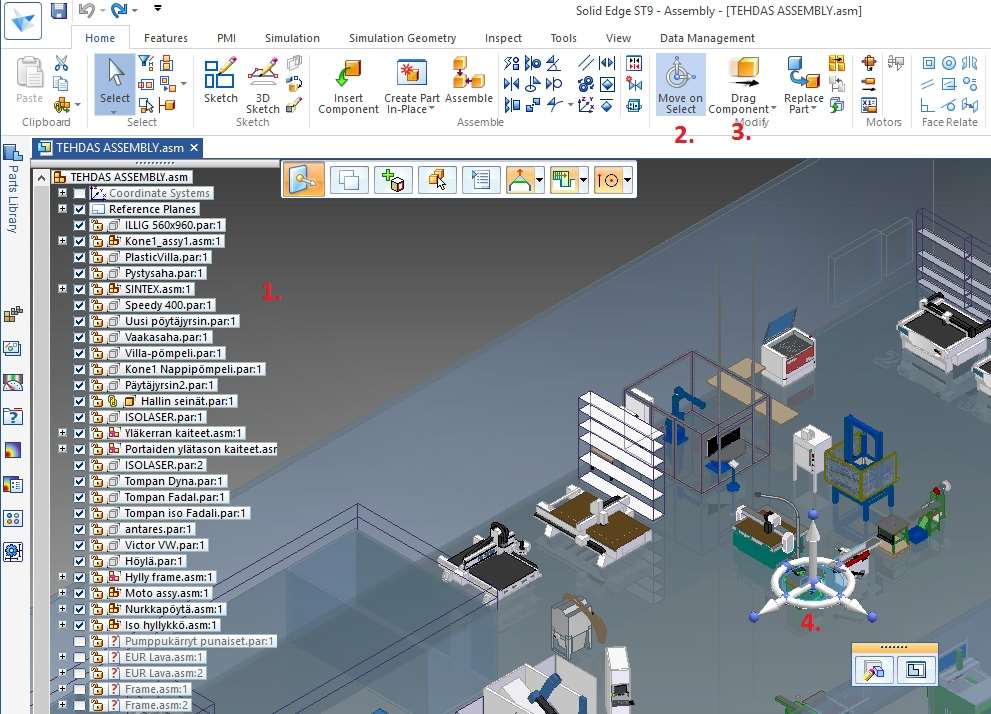Switch to the View ribbon tab
991x714 pixels.
tap(618, 38)
